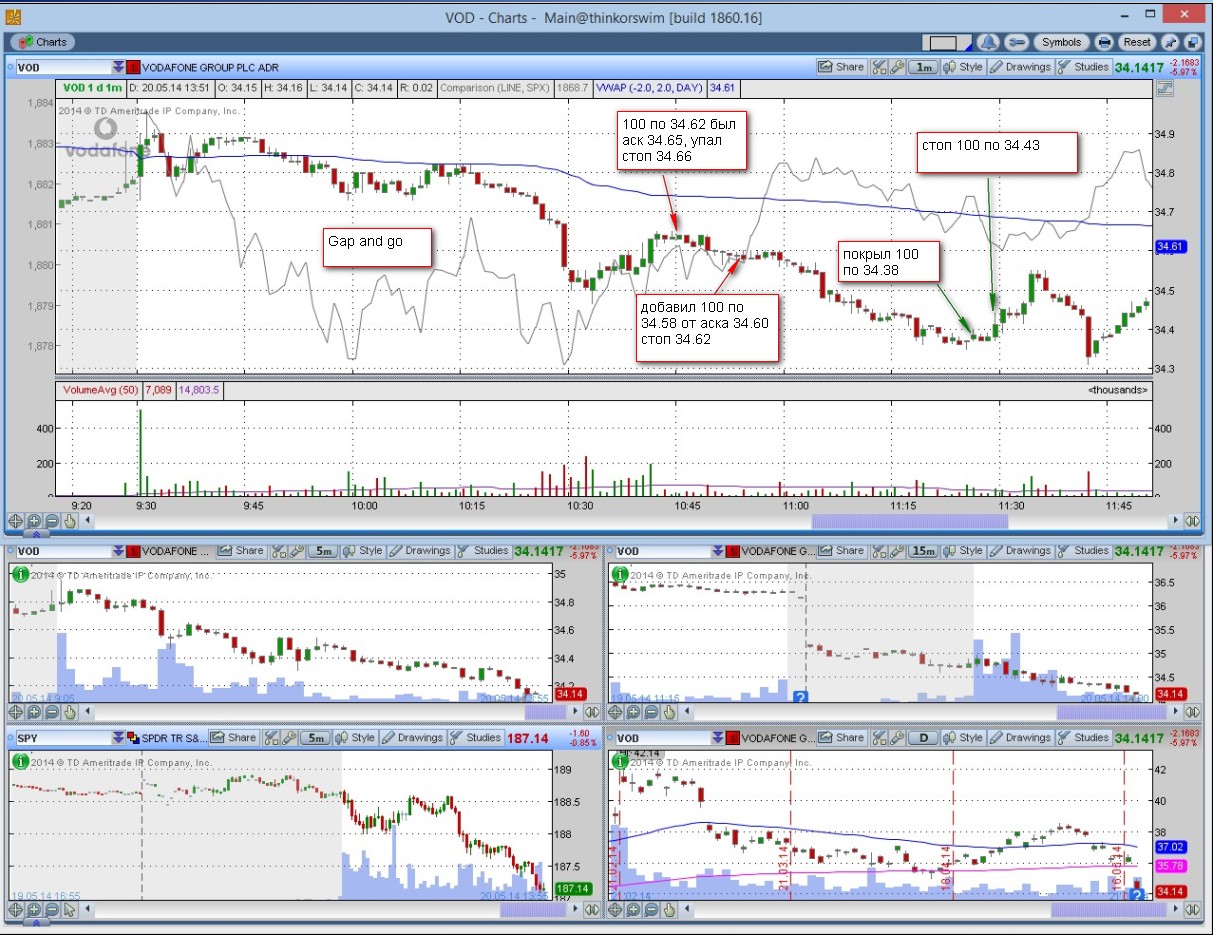
Task: Open chart settings wrench in main chart
Action: coord(898,67)
